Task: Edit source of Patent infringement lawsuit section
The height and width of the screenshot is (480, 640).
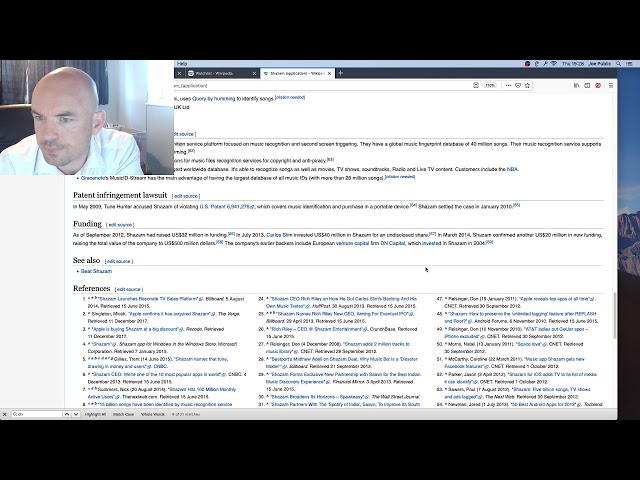Action: pyautogui.click(x=186, y=196)
